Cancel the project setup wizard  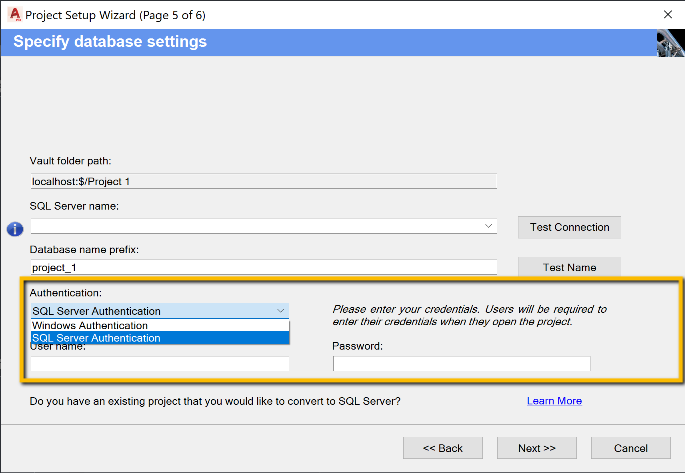pos(631,448)
